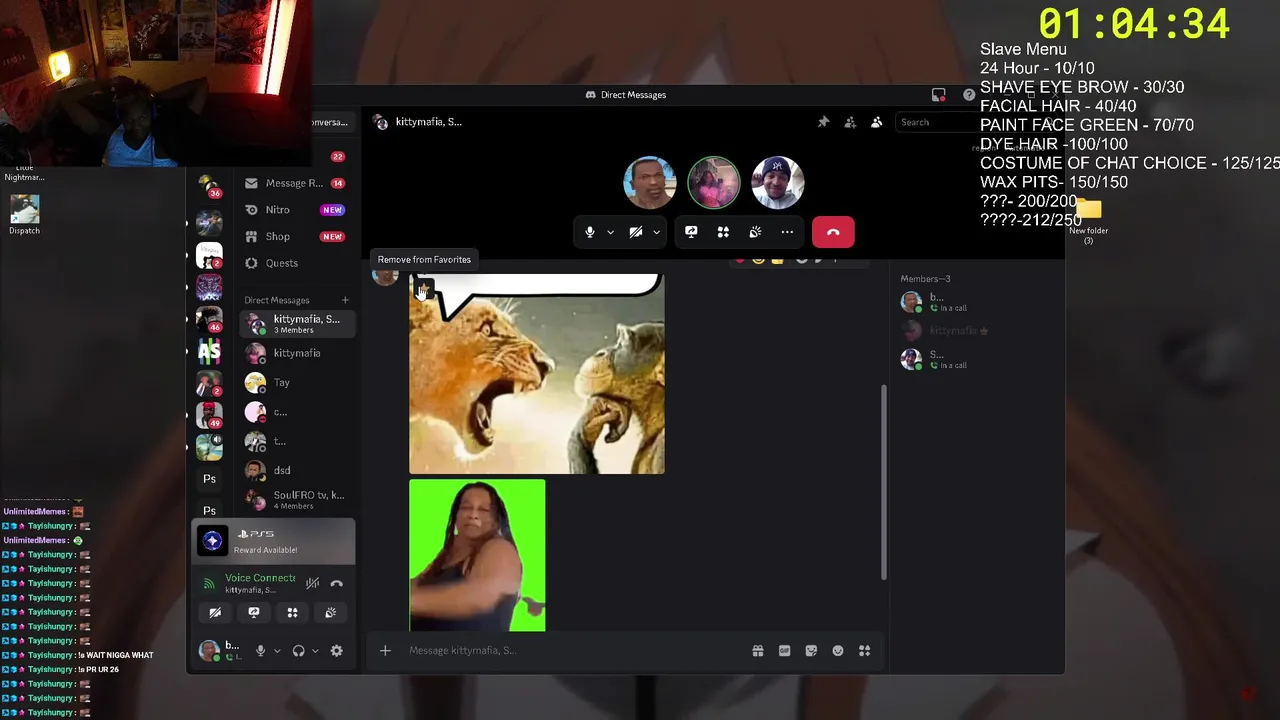Disconnect from voice in sidebar panel
The height and width of the screenshot is (720, 1280).
click(x=337, y=583)
